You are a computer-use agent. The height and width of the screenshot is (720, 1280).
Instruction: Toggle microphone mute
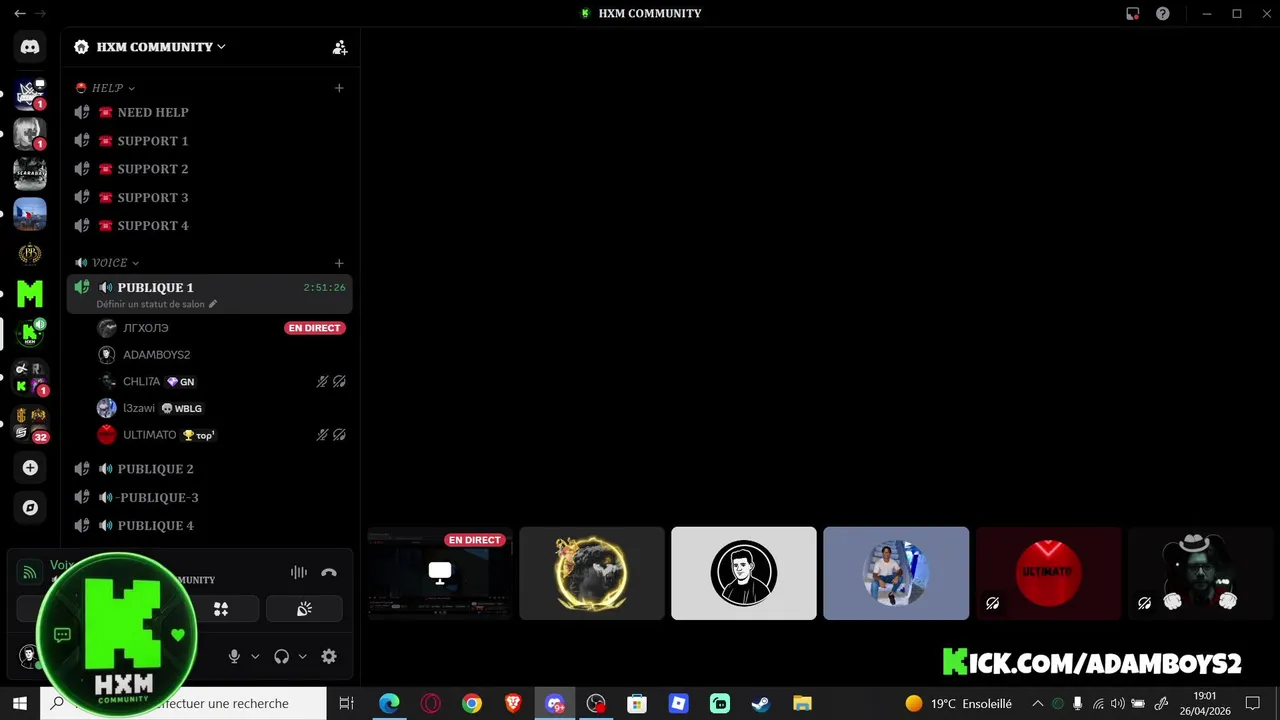234,657
